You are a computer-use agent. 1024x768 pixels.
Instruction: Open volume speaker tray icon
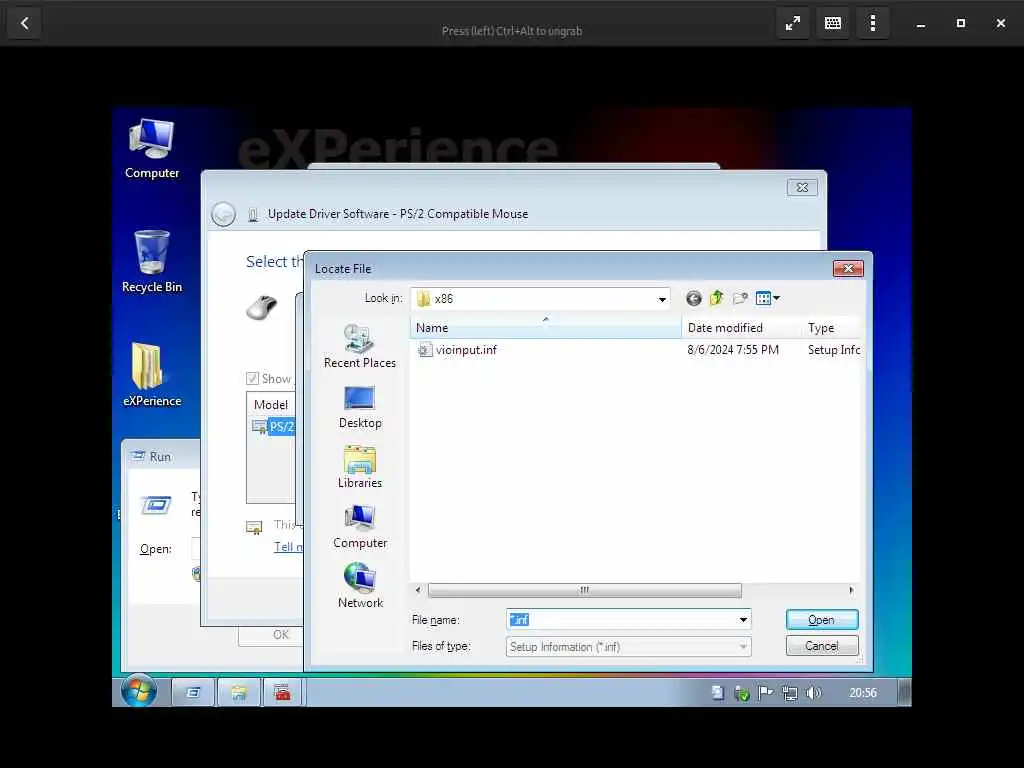pos(813,693)
